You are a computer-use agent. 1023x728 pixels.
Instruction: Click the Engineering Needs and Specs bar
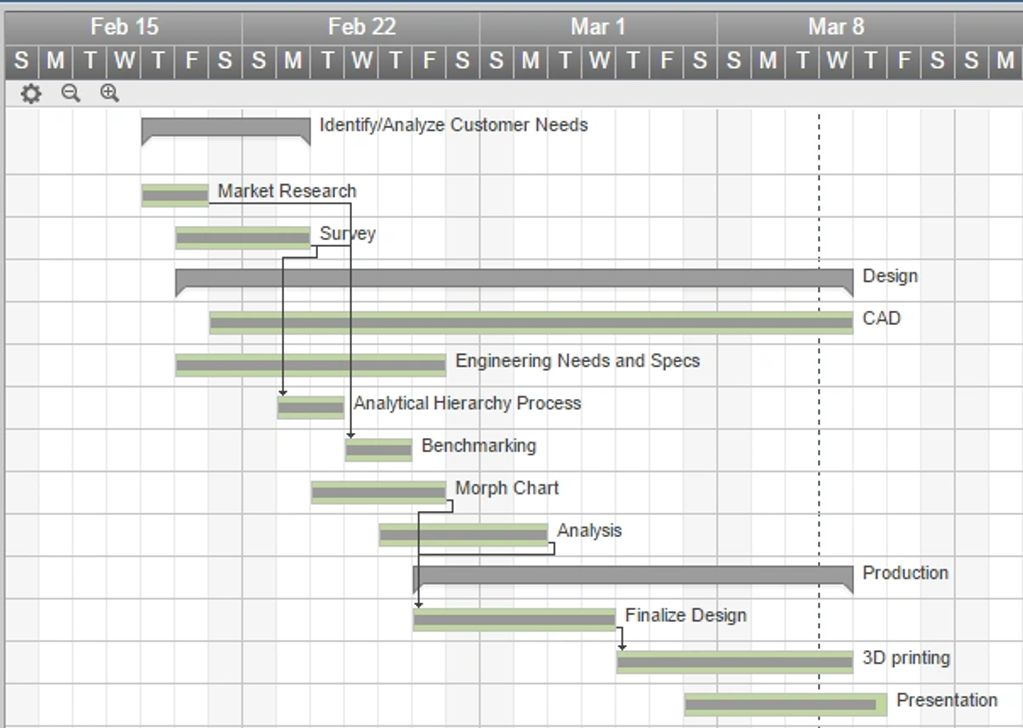(x=310, y=365)
